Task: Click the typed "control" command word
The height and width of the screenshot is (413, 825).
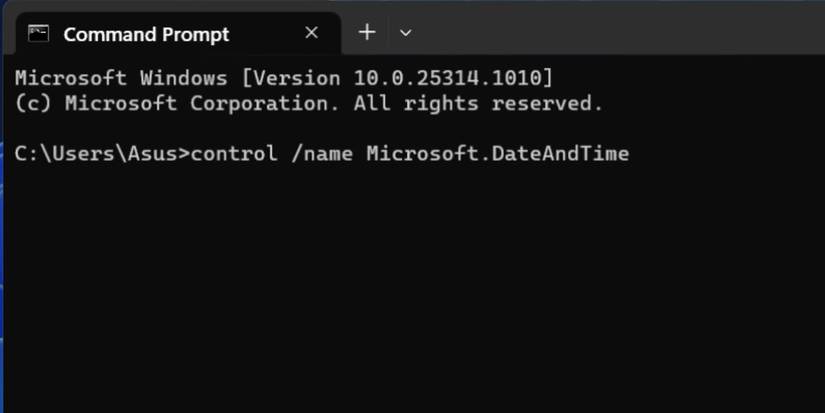Action: (x=234, y=154)
